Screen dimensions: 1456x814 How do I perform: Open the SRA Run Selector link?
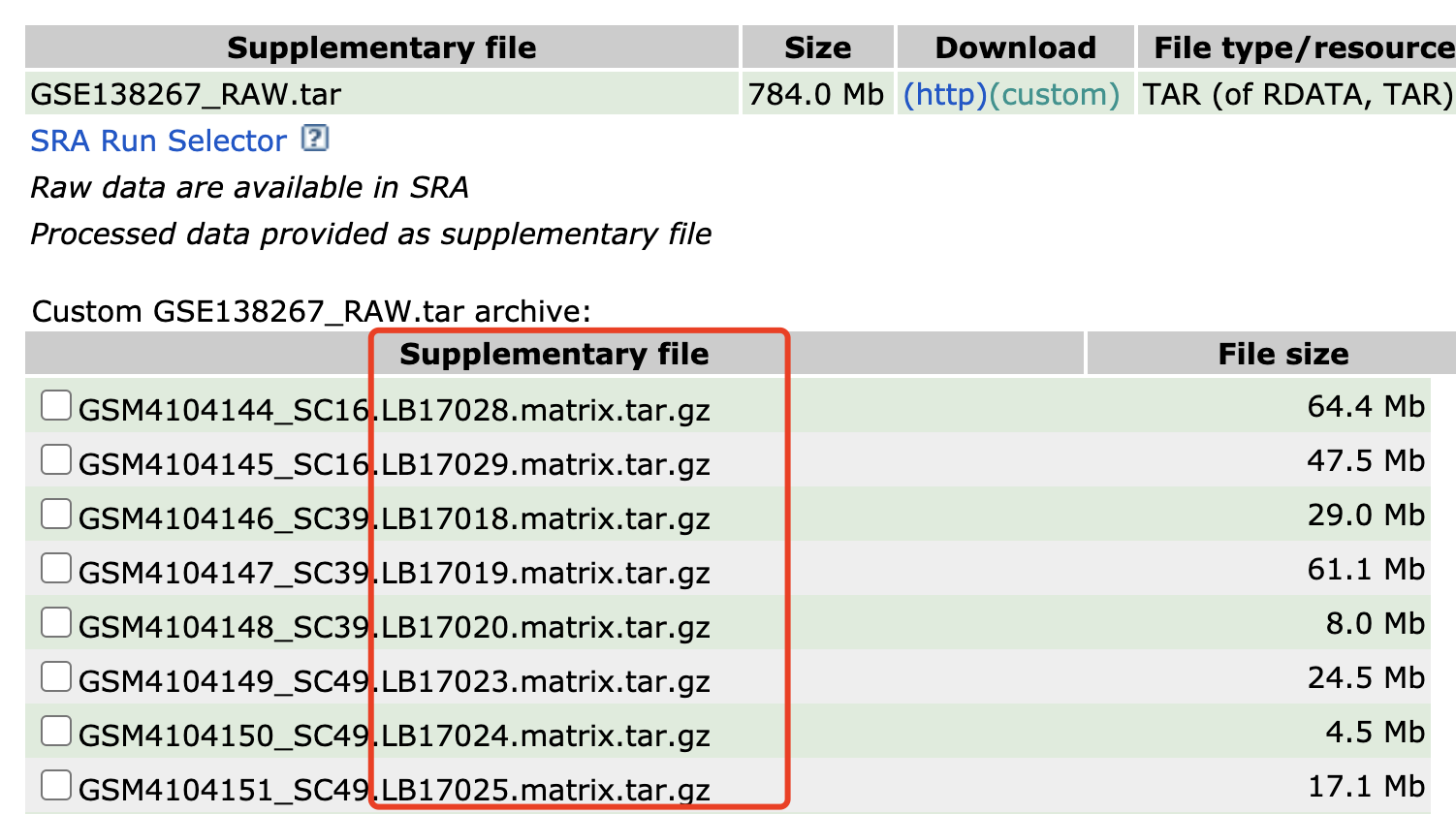[x=158, y=141]
